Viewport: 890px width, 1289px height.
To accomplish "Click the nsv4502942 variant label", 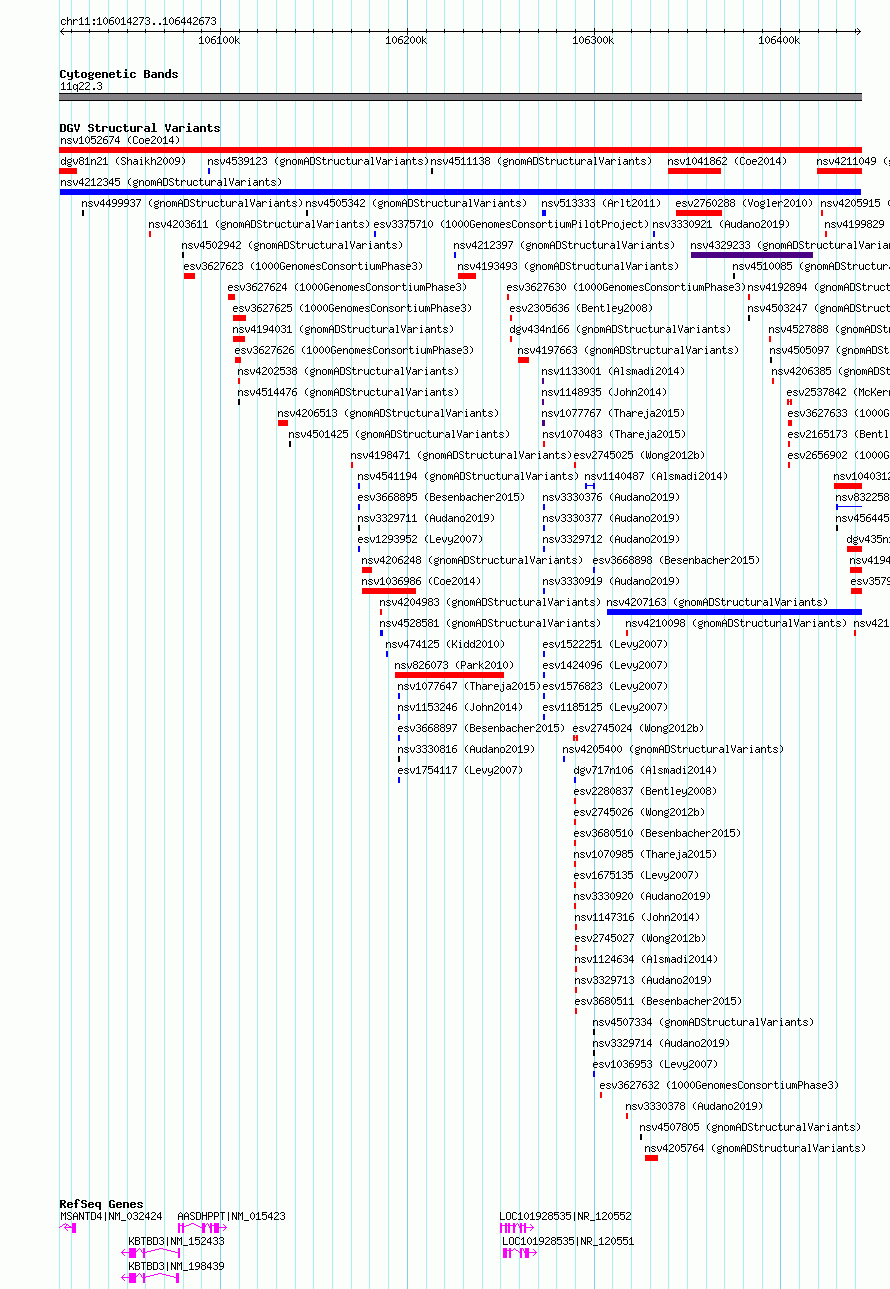I will click(292, 245).
